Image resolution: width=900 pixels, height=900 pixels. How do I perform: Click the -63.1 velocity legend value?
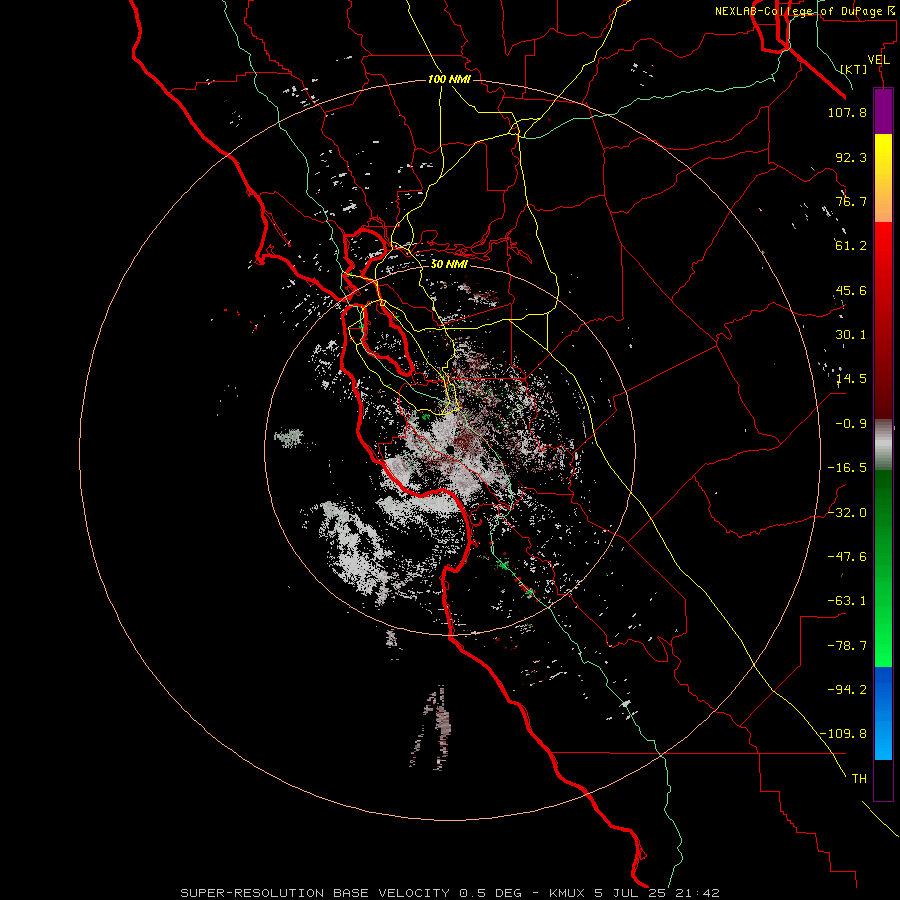pos(847,601)
